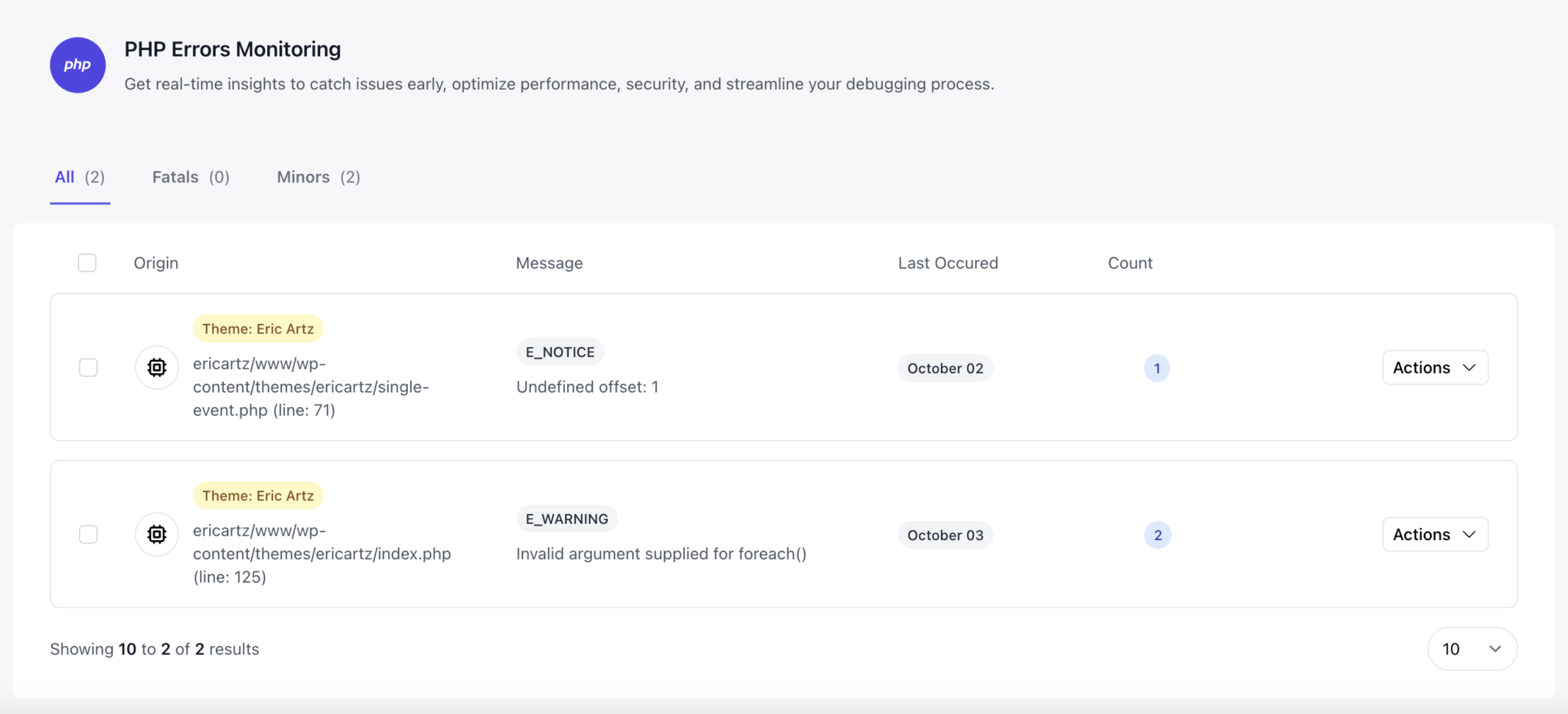Screen dimensions: 1568x714
Task: Open the Actions dropdown for the E_NOTICE error
Action: [x=1434, y=367]
